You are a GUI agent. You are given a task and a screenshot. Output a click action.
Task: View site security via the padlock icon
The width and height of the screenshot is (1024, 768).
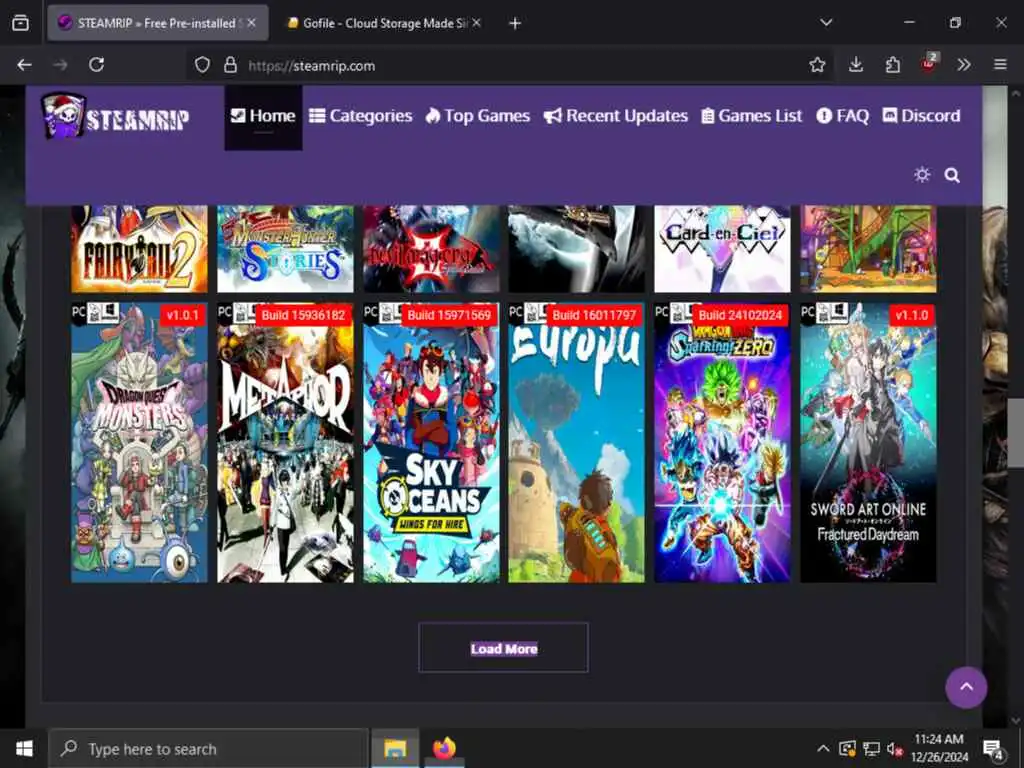(231, 65)
